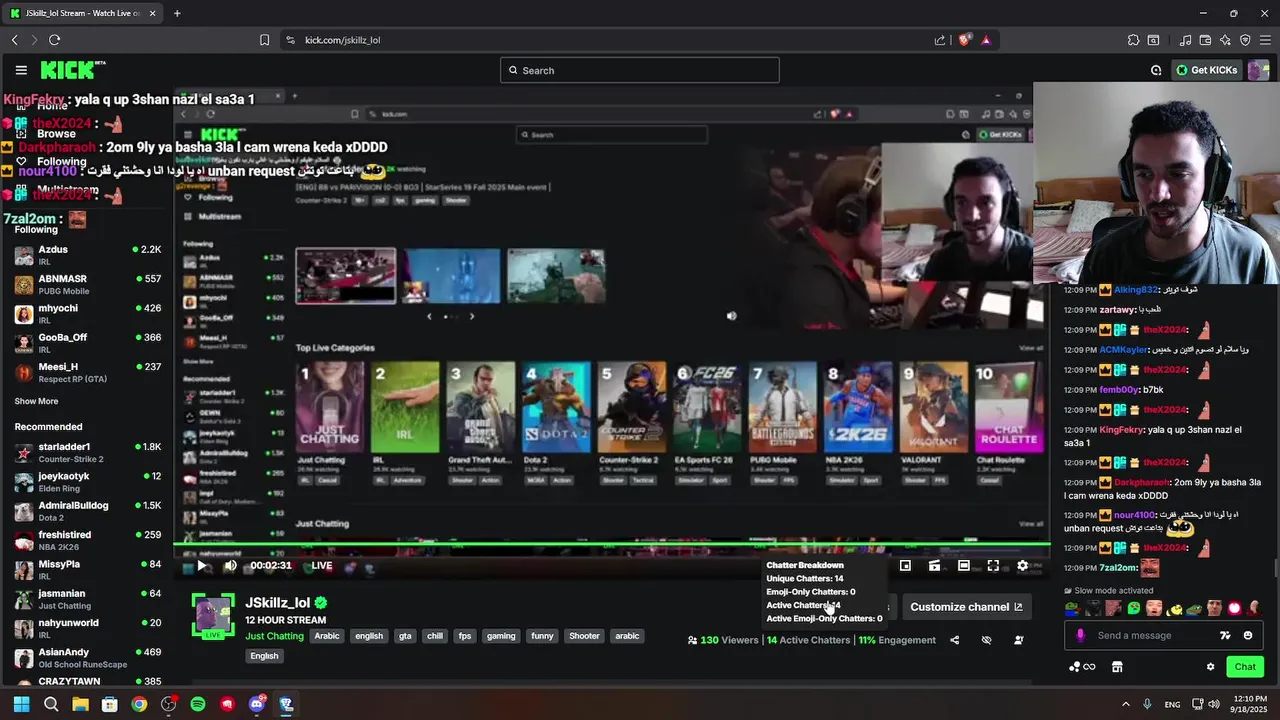Select the fps tag
This screenshot has height=720, width=1280.
point(464,636)
